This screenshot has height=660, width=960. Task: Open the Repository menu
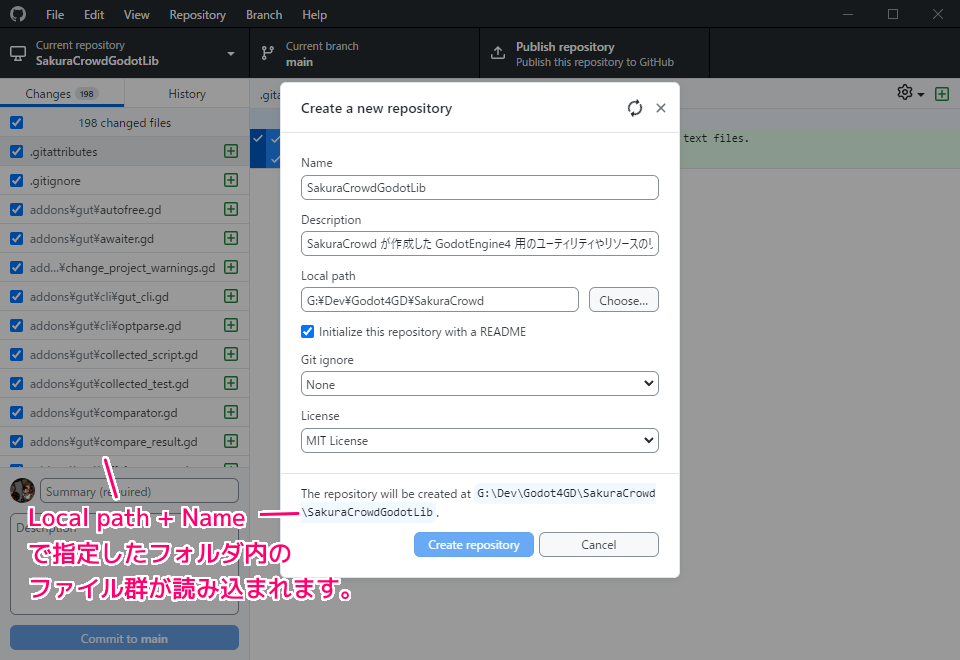(x=197, y=15)
